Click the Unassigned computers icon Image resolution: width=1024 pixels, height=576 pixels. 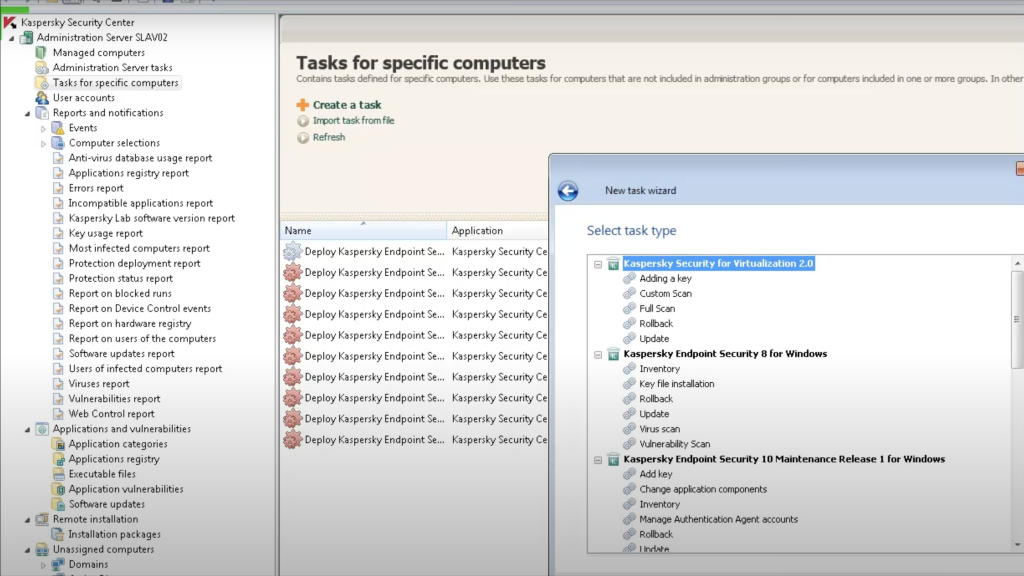point(42,549)
